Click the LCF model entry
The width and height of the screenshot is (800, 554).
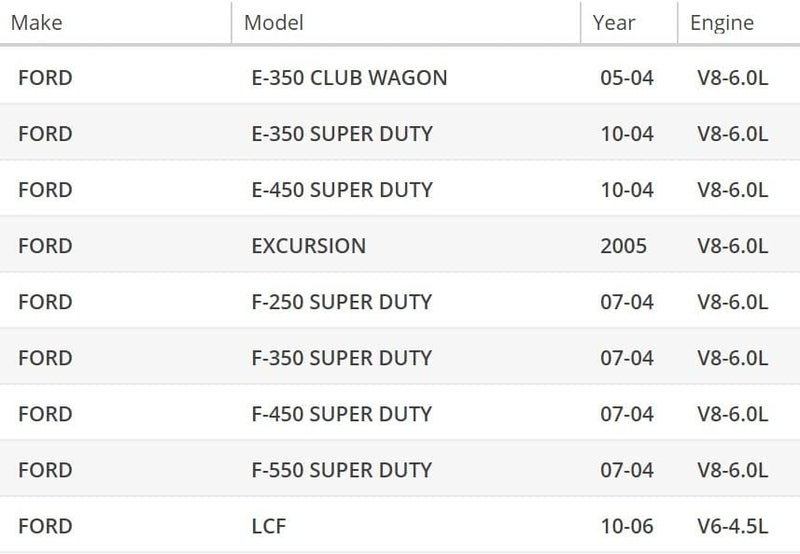tap(269, 526)
